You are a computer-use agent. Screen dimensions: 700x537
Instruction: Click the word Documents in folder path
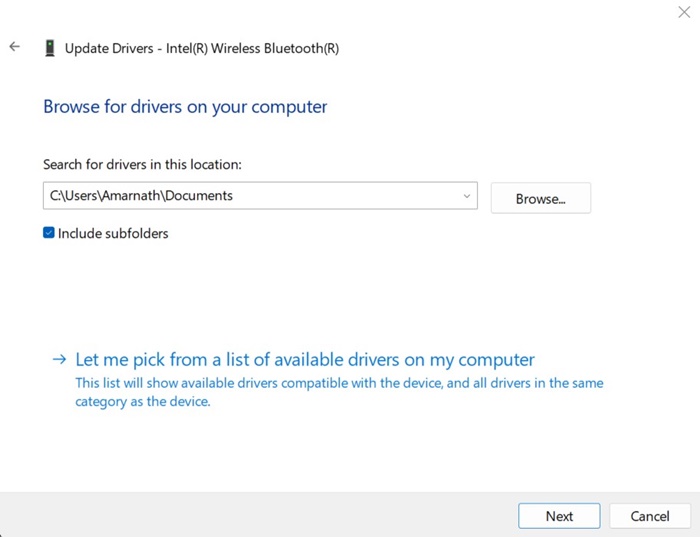point(199,196)
